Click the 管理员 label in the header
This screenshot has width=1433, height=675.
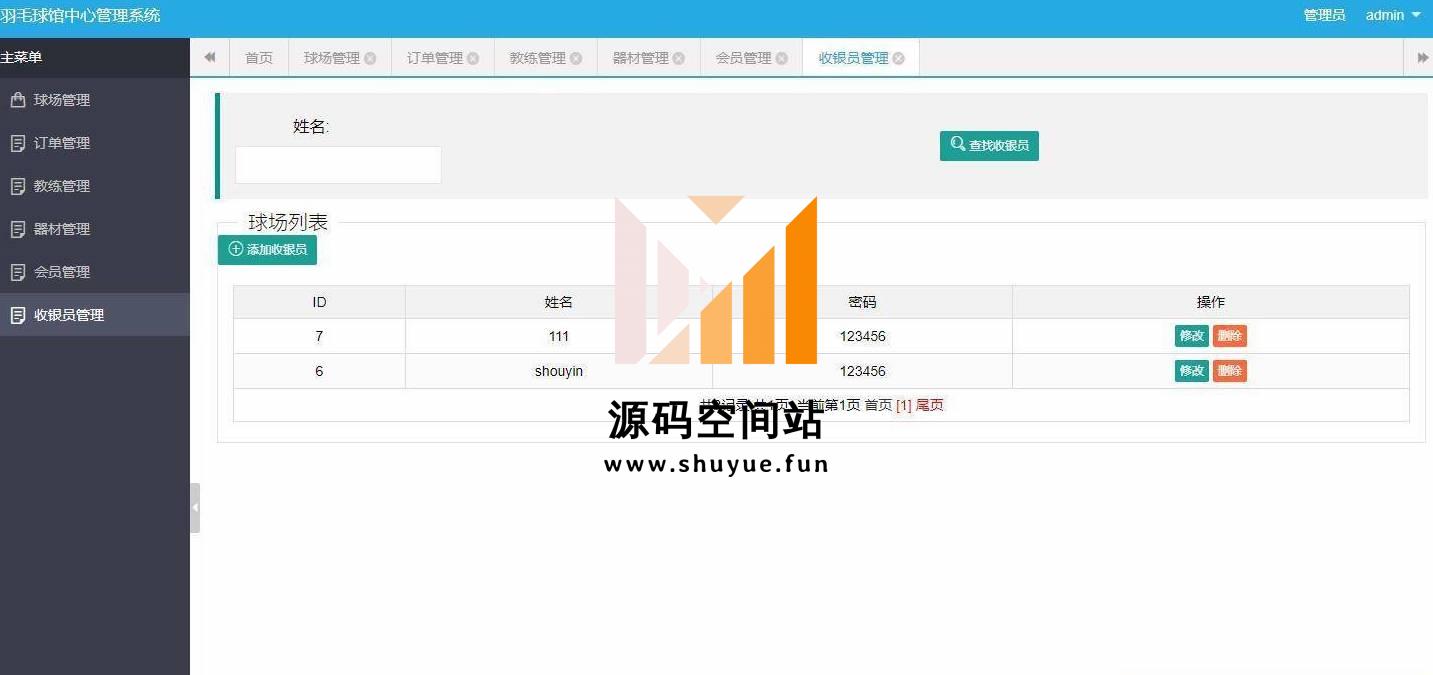[x=1325, y=15]
